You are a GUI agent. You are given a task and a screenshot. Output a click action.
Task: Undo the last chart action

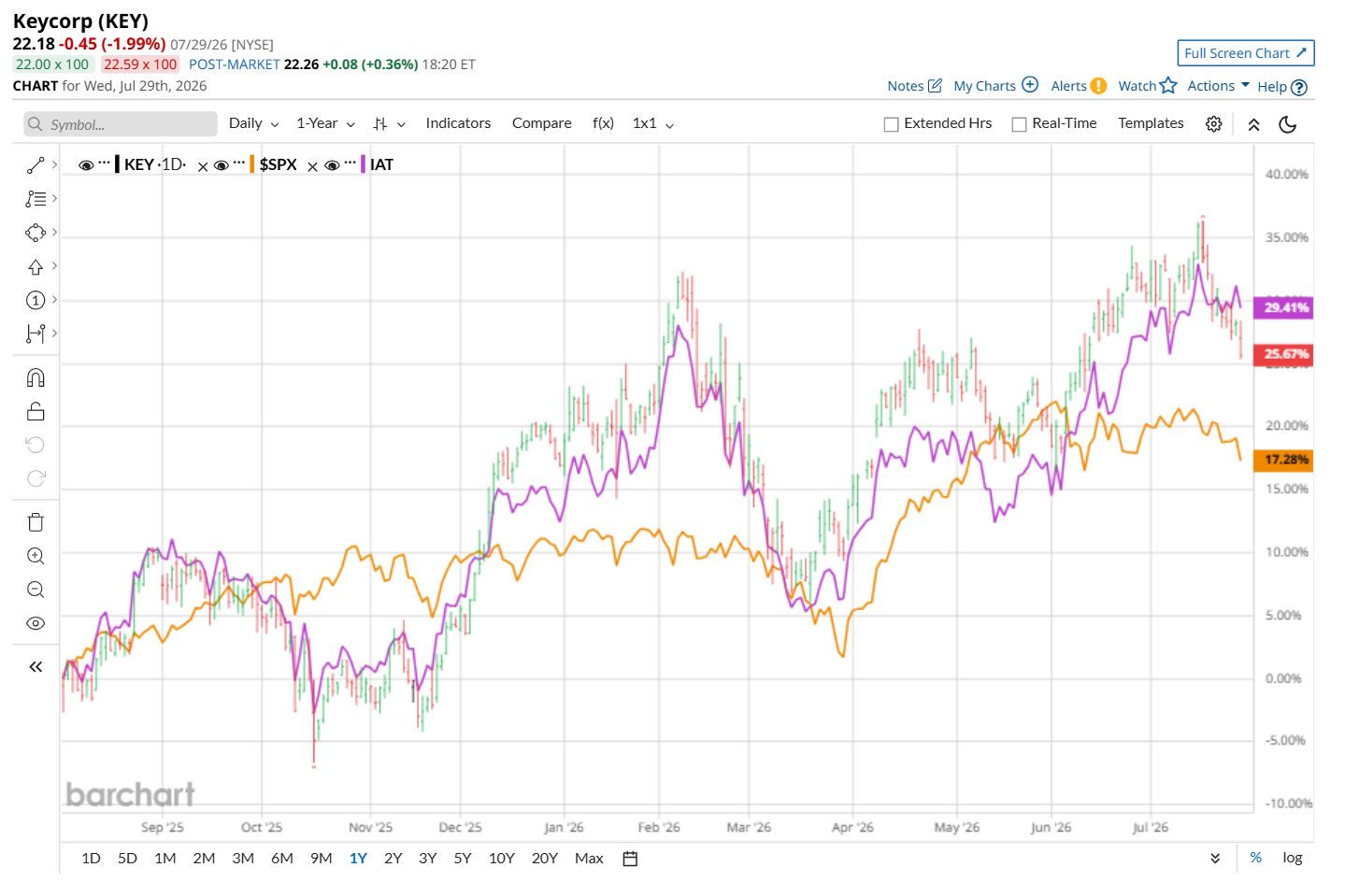coord(36,445)
